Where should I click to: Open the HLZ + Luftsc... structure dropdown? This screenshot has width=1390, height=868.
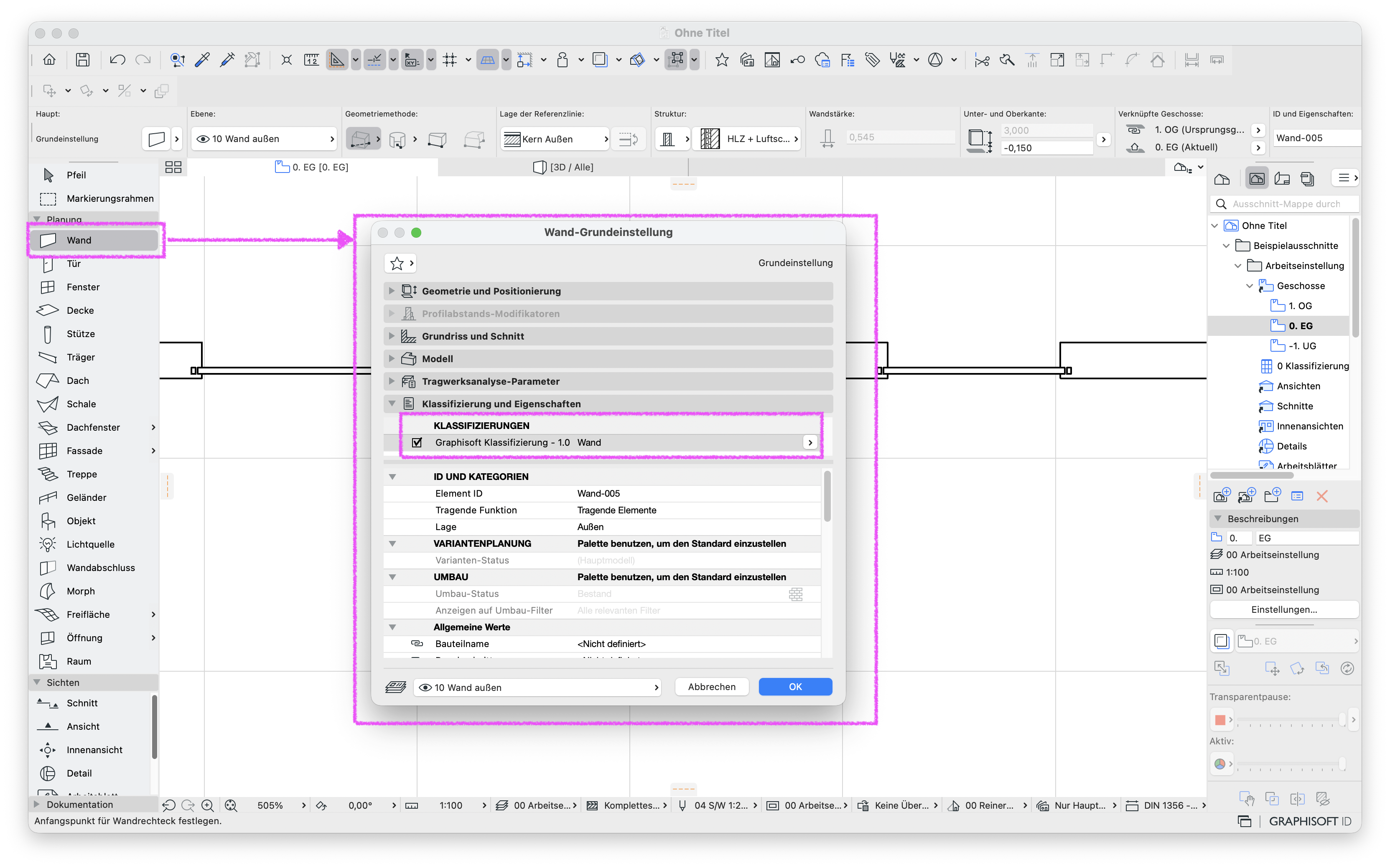(x=747, y=139)
